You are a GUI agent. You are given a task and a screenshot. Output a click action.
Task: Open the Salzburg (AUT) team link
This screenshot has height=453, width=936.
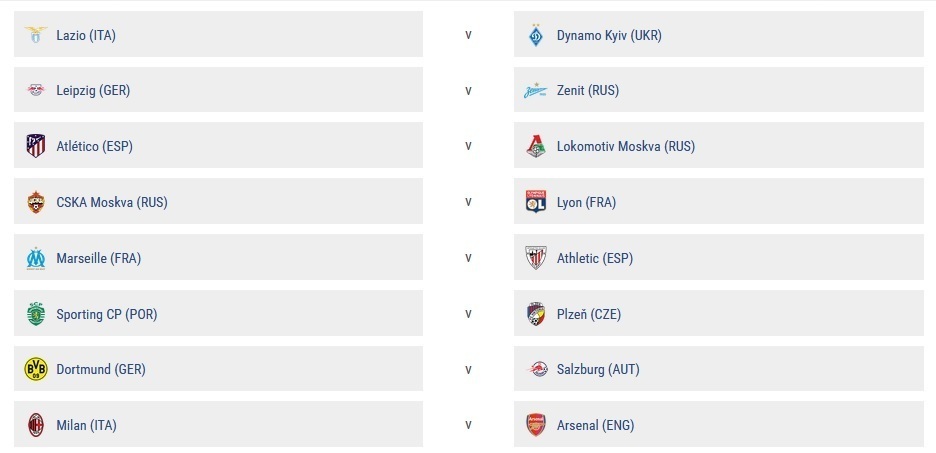coord(598,369)
